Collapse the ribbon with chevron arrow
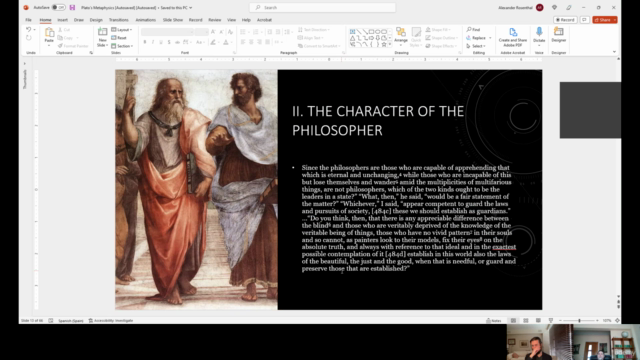The height and width of the screenshot is (360, 640). 614,52
